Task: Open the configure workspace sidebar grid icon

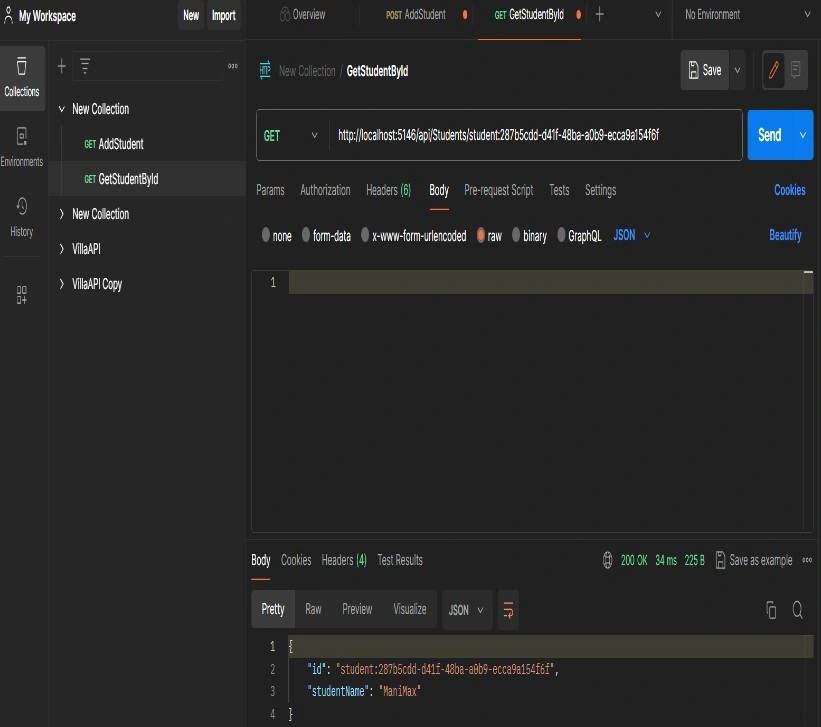Action: tap(21, 295)
